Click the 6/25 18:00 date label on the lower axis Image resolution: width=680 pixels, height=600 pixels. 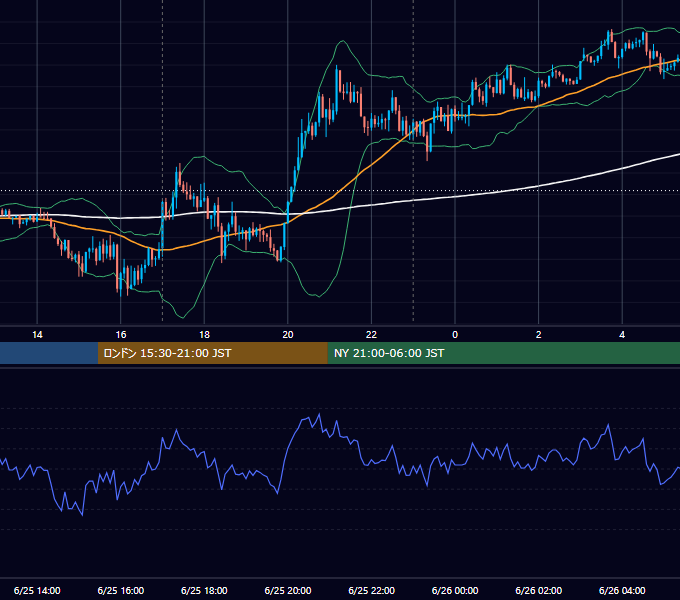(x=204, y=590)
